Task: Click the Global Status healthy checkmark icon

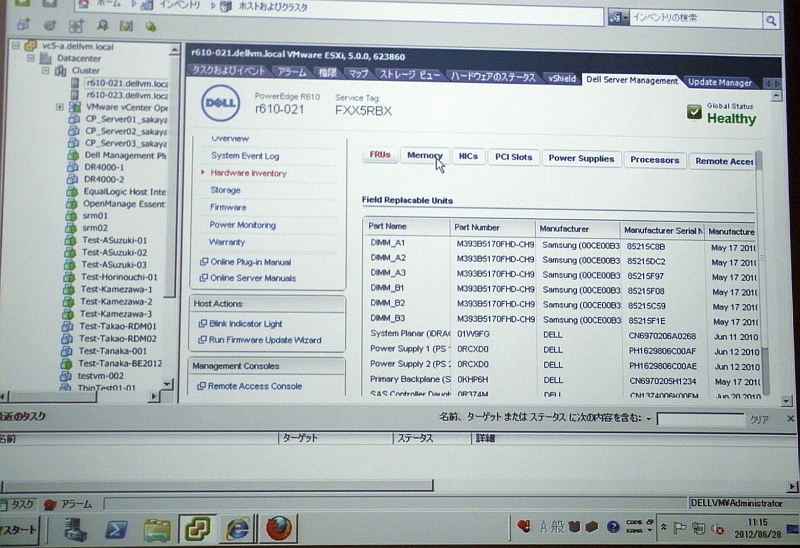Action: (x=694, y=112)
